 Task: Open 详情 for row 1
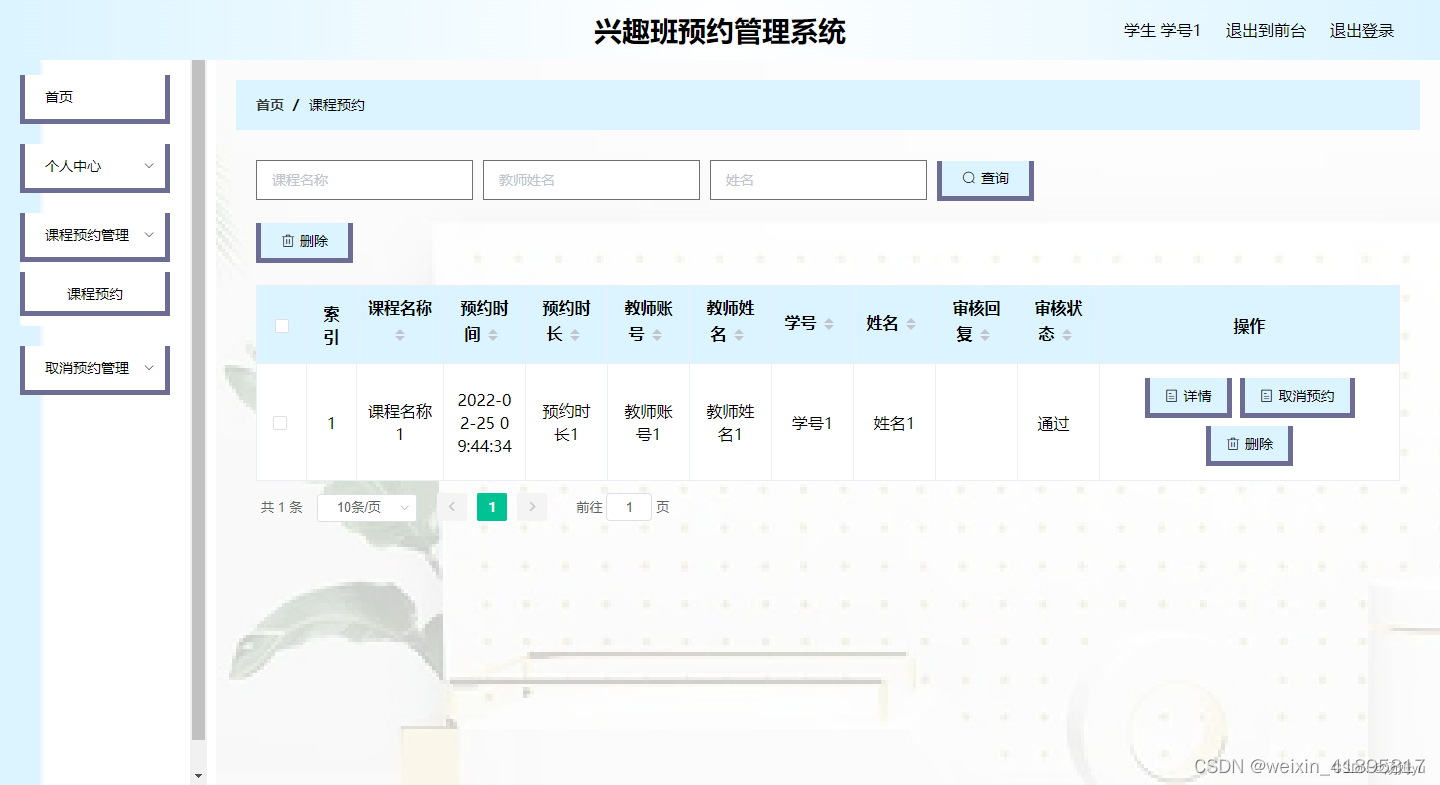tap(1188, 396)
